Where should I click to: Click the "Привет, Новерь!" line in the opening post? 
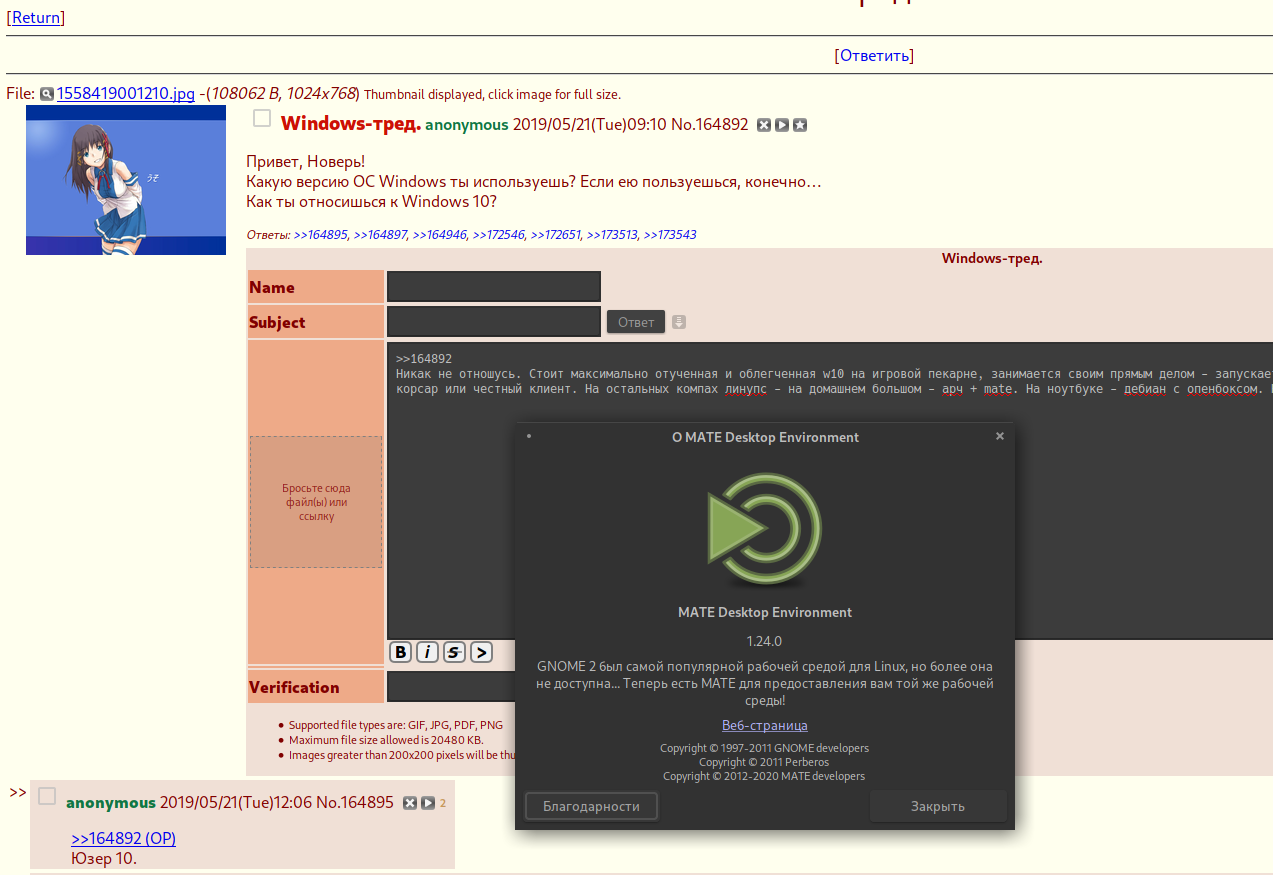pos(306,161)
